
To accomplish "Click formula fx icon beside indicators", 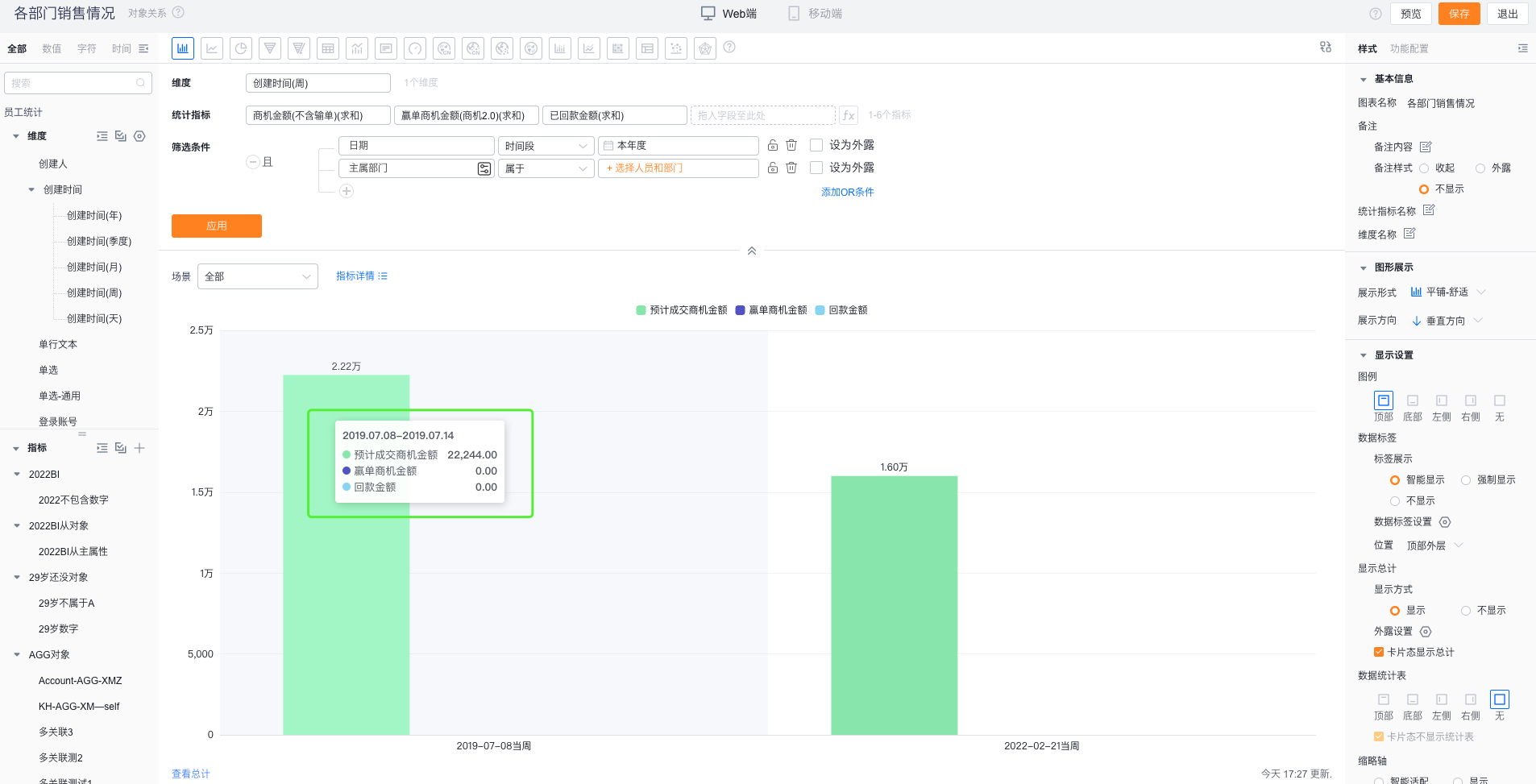I will pos(849,115).
